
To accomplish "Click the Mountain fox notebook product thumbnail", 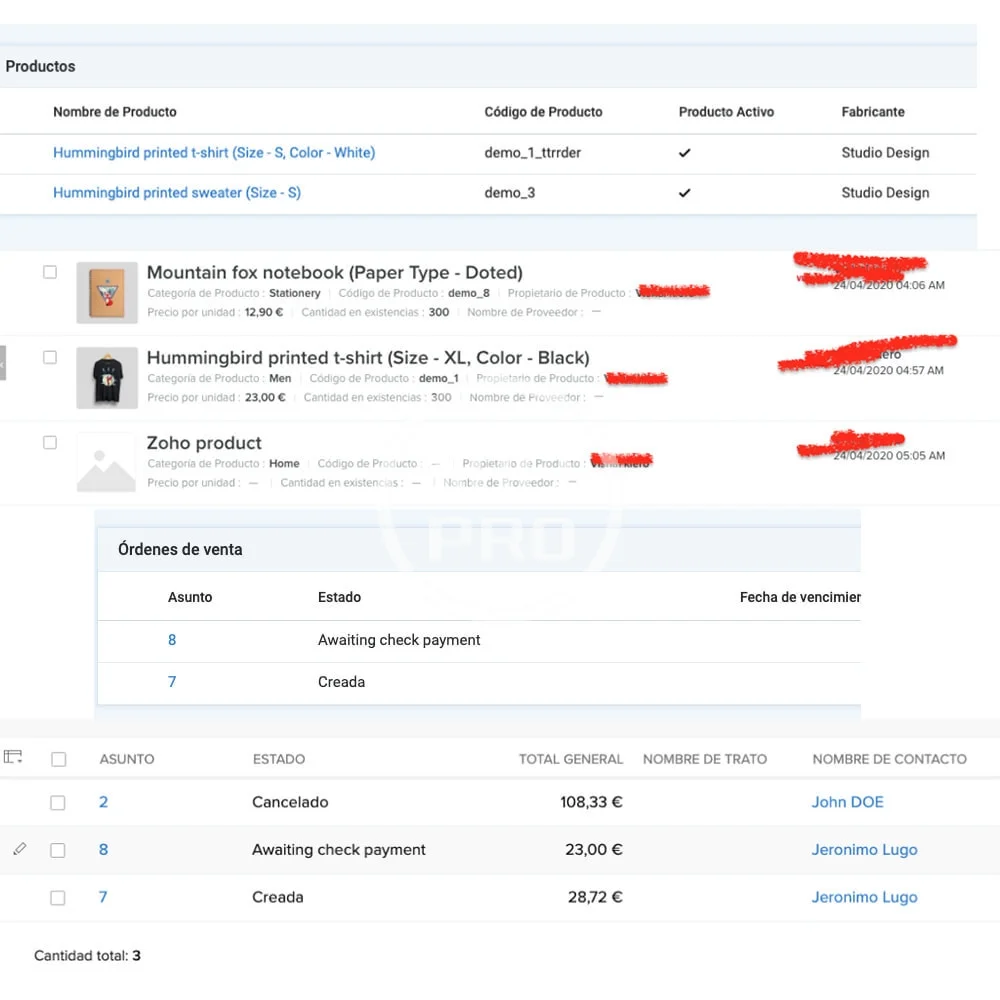I will (x=106, y=293).
